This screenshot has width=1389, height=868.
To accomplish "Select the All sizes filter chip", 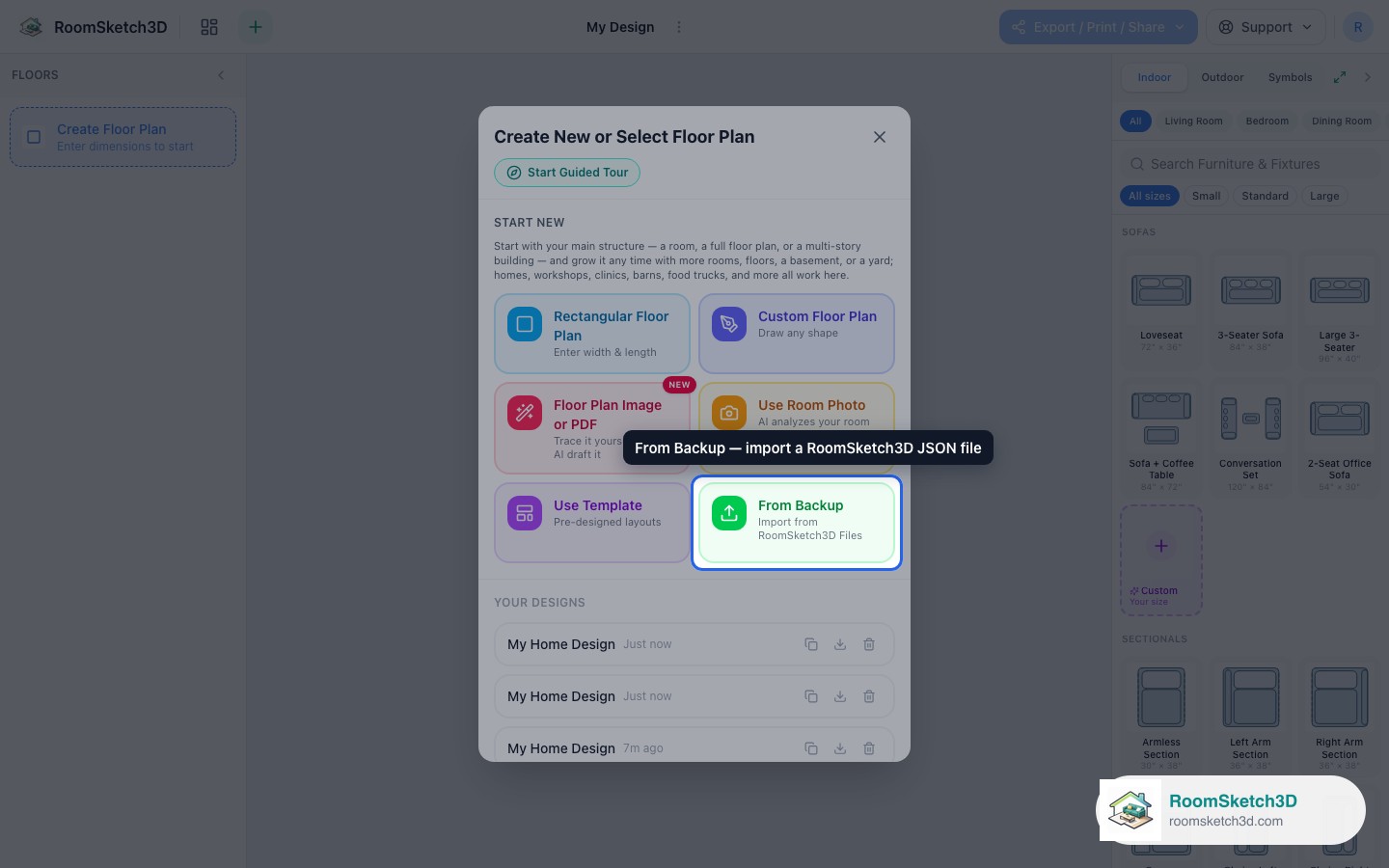I will point(1150,196).
